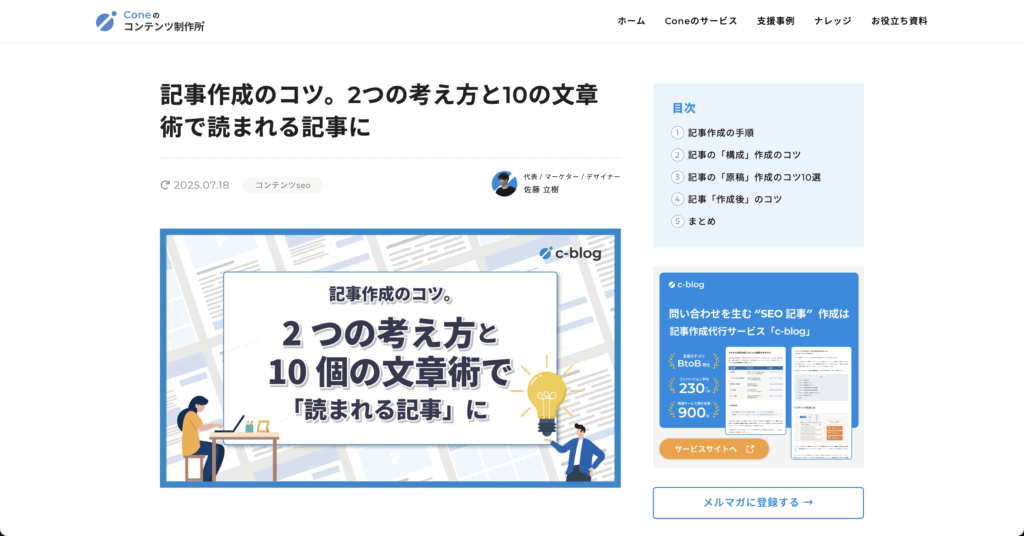Screen dimensions: 1024x536
Task: Jump to 記事の「原稿」作成のコツ10選 section
Action: coord(754,177)
